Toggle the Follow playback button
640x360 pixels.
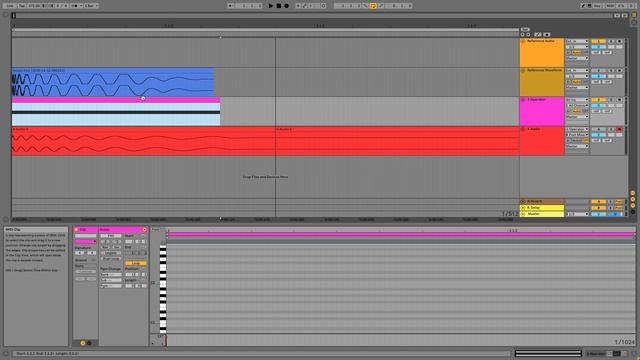[x=231, y=6]
